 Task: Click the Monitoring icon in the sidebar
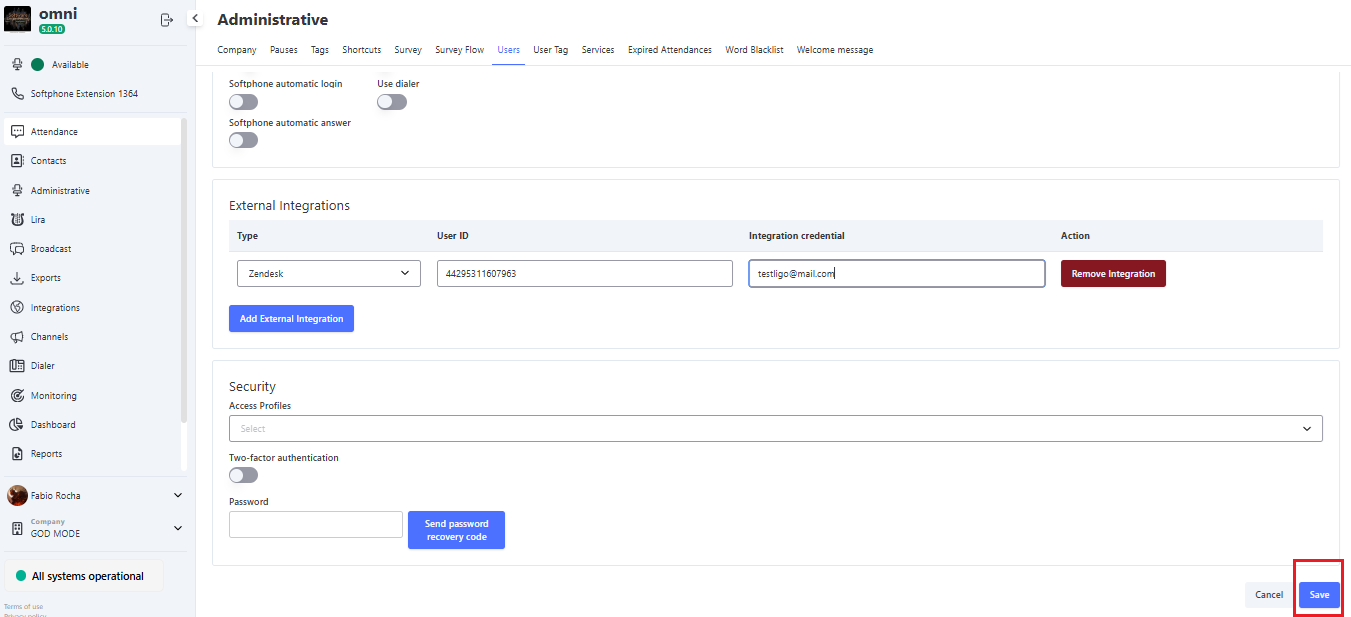(x=17, y=395)
